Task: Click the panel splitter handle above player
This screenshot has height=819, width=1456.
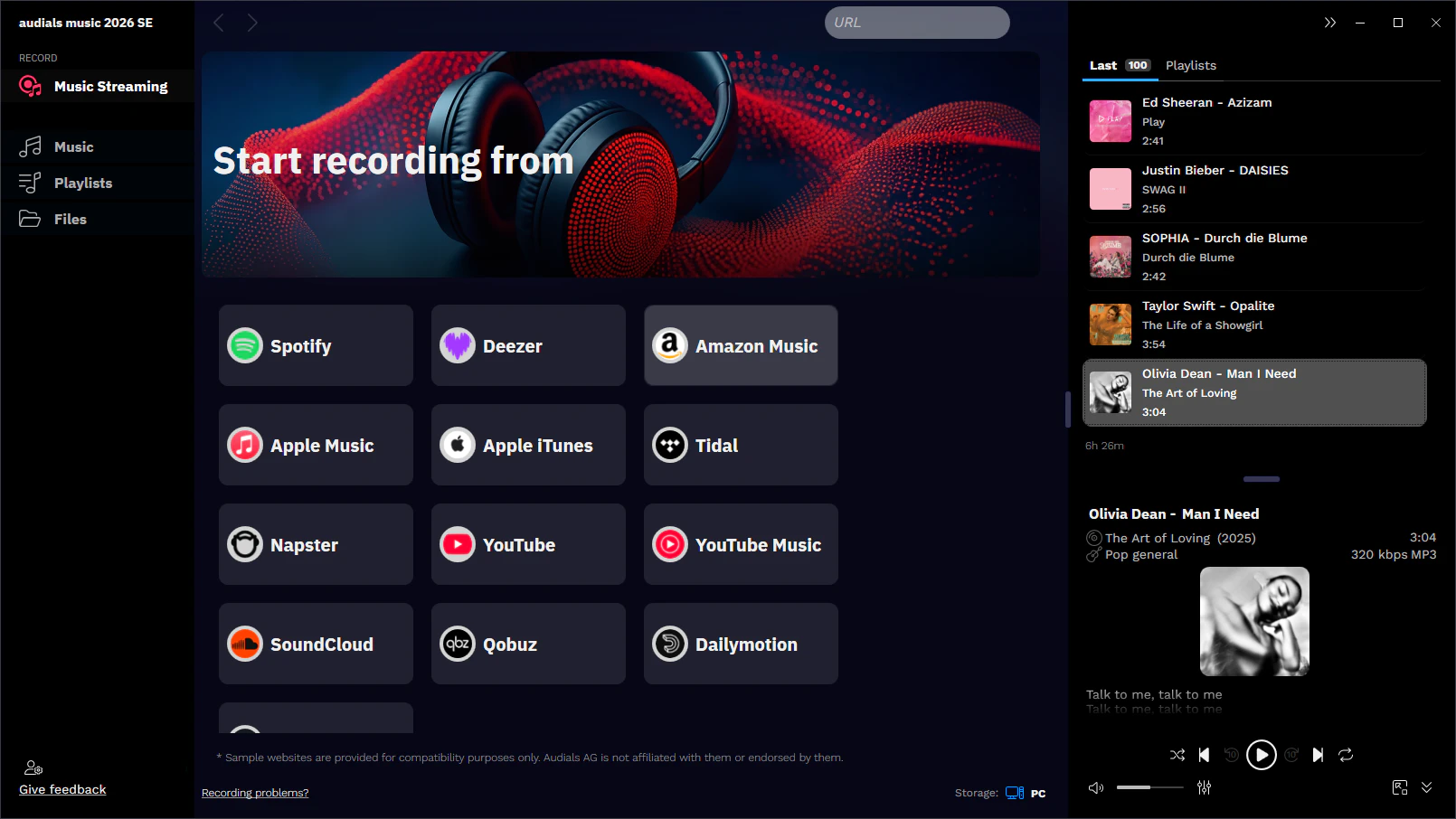Action: 1262,479
